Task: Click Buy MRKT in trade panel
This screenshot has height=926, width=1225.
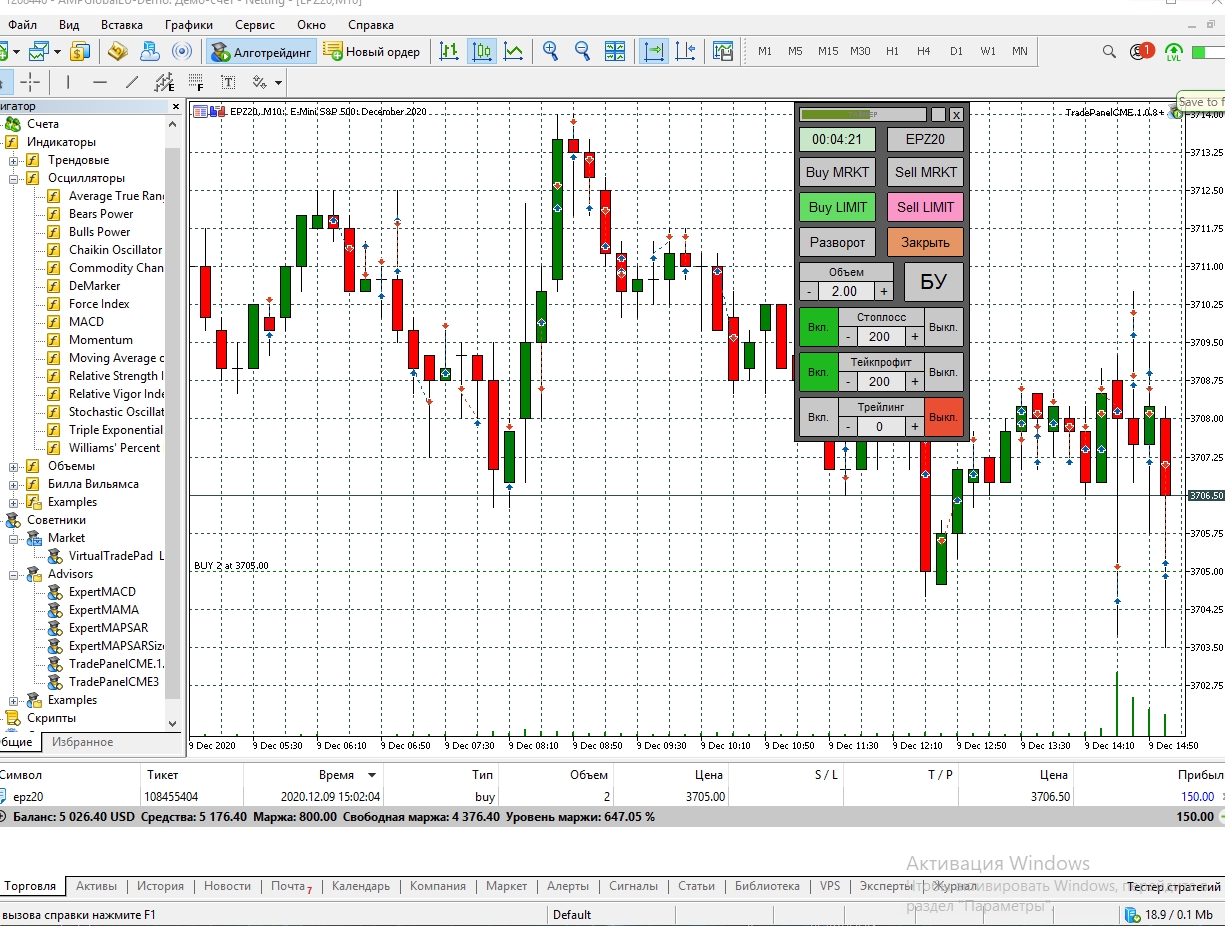Action: [x=838, y=172]
